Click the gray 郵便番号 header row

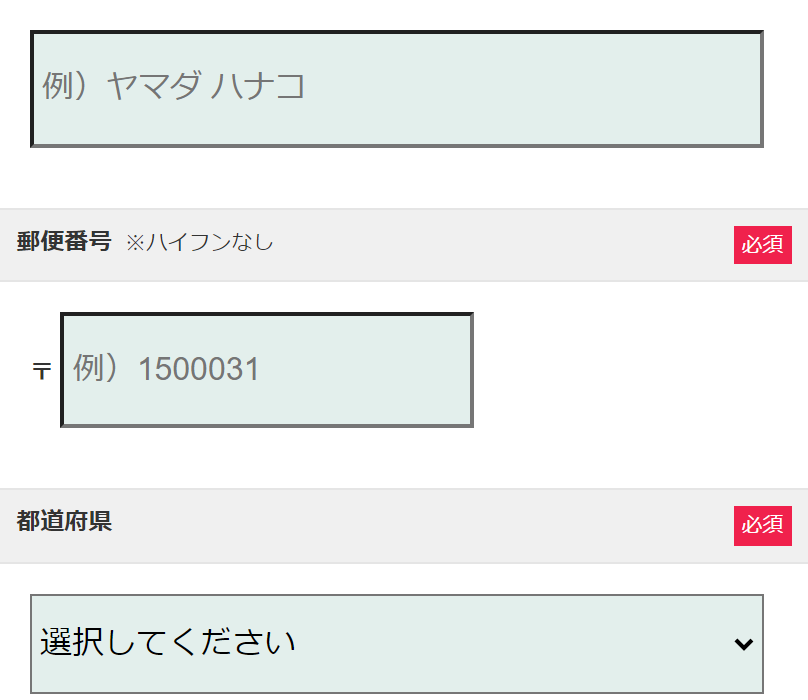coord(400,243)
